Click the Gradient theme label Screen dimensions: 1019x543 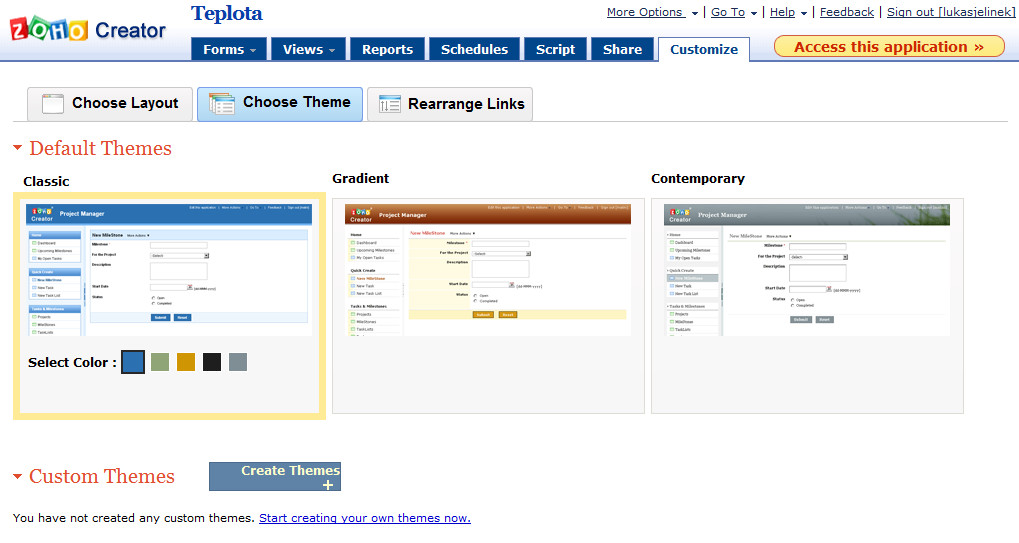pyautogui.click(x=361, y=179)
